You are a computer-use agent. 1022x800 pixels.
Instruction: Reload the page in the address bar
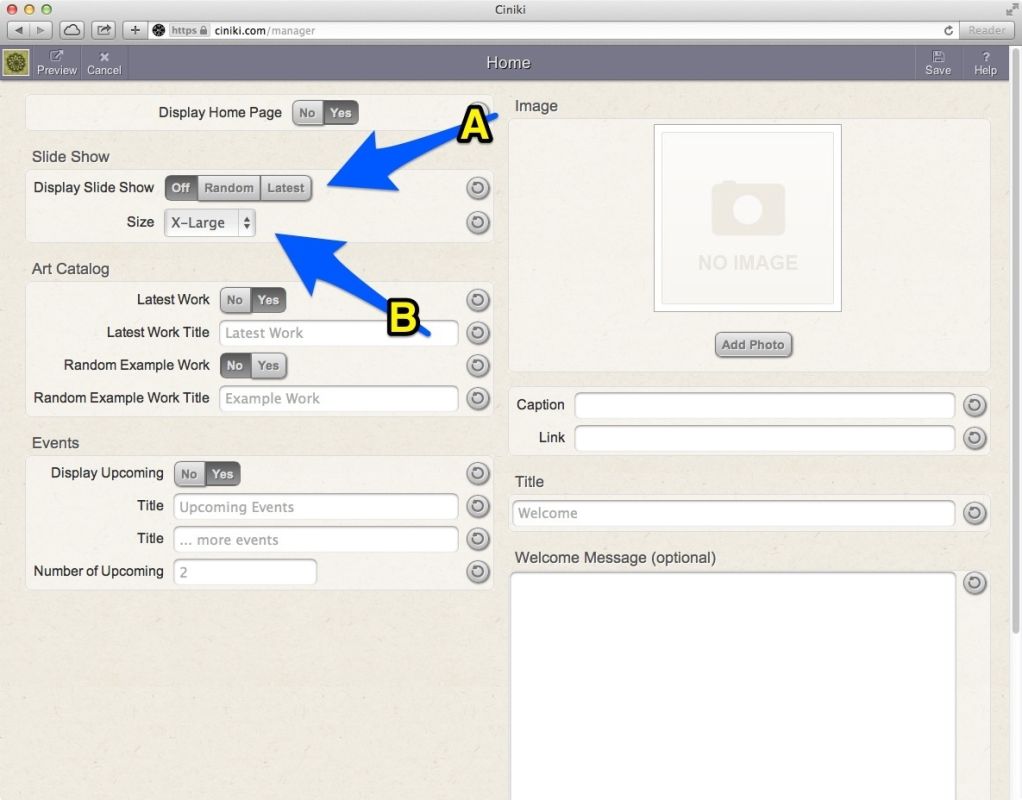tap(948, 30)
